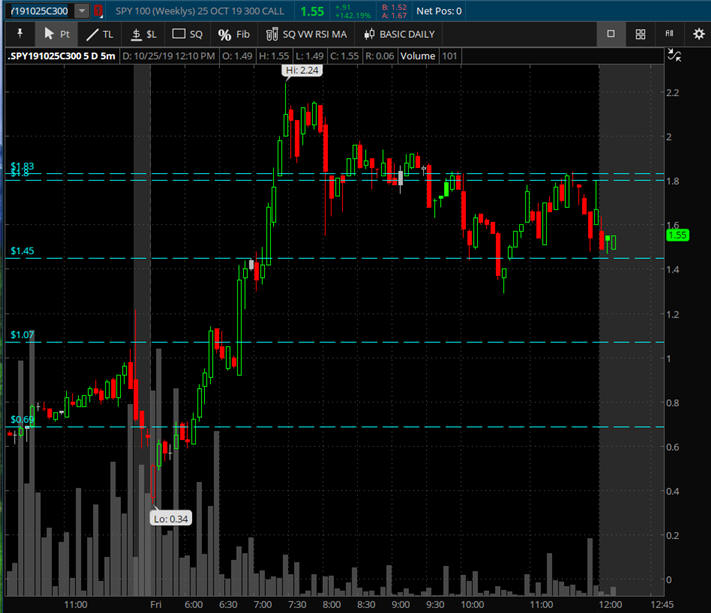Select the SQ rectangle drawing tool
This screenshot has width=711, height=613.
tap(187, 34)
